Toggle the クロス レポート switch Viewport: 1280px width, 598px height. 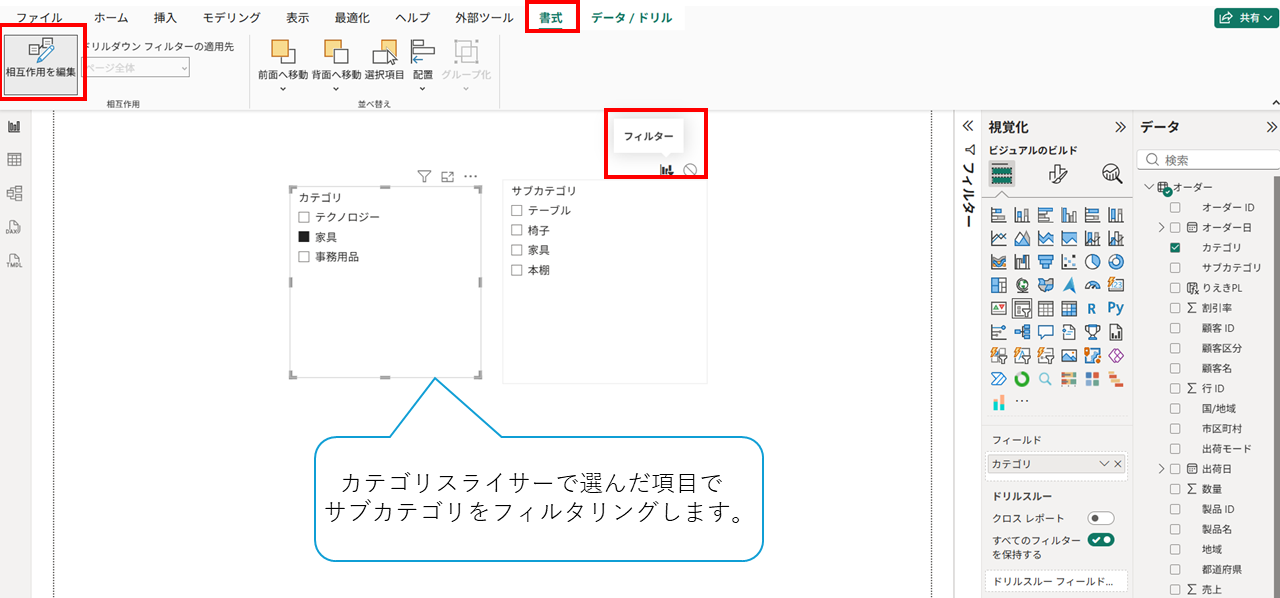point(1101,518)
